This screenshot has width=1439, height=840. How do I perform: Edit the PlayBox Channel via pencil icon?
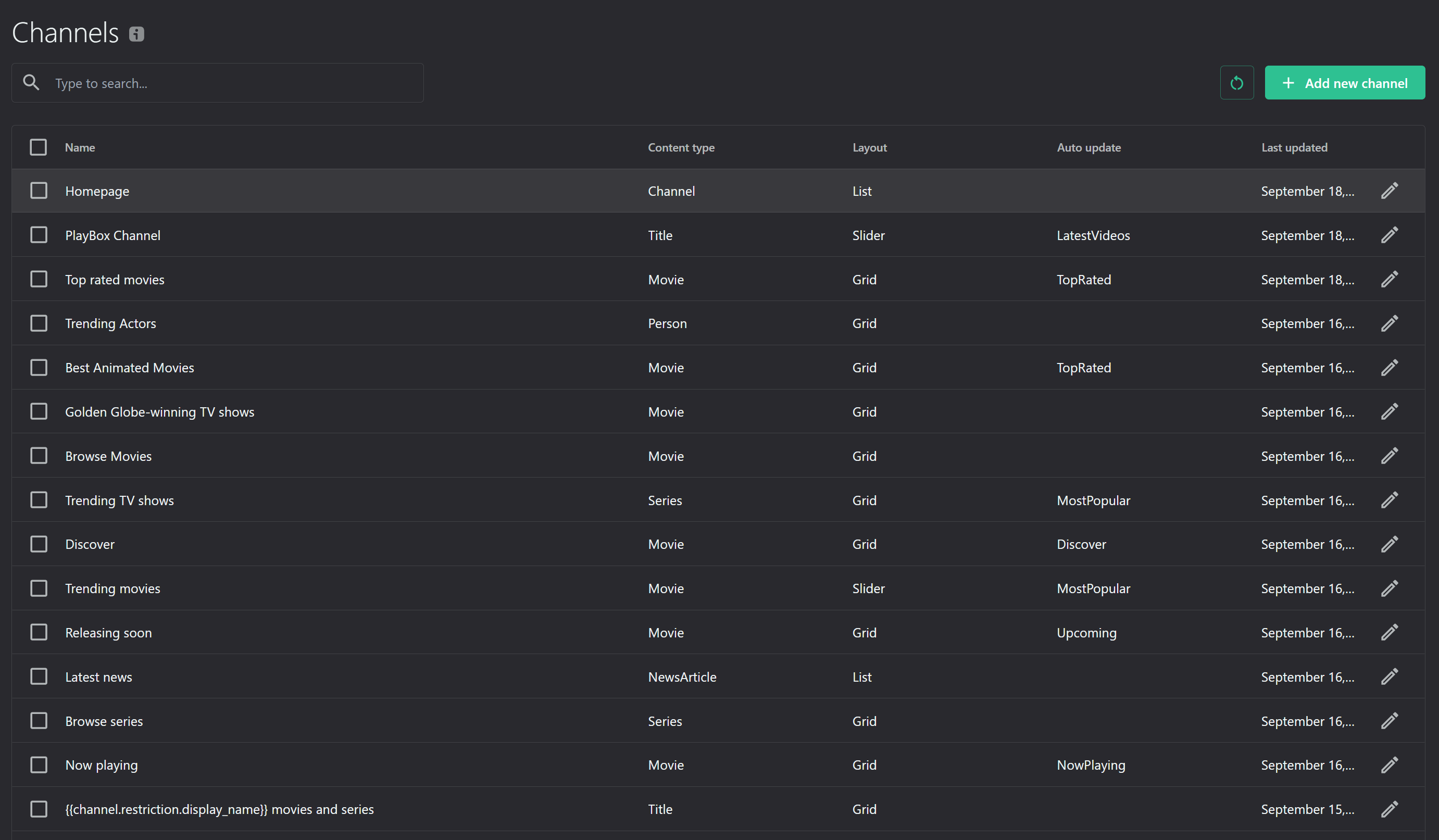point(1390,235)
